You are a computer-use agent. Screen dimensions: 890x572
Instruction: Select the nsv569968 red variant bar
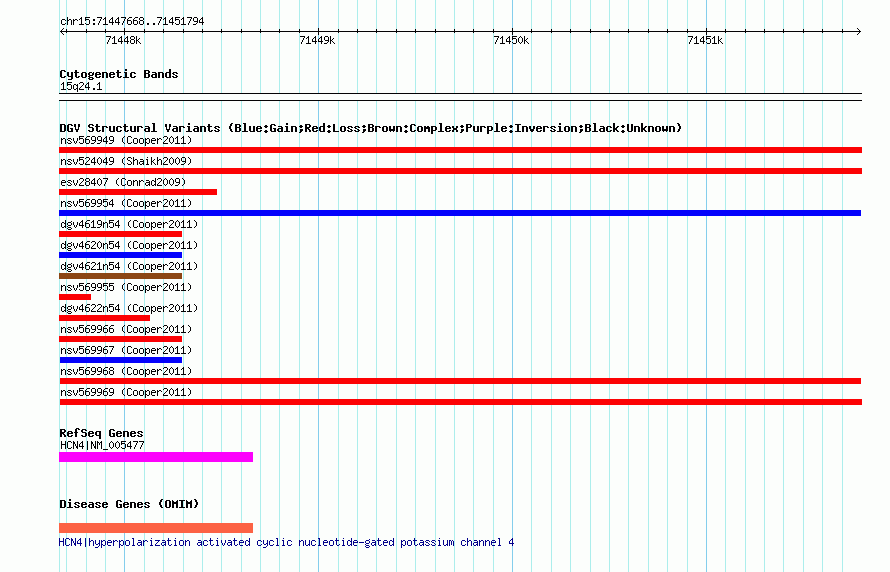tap(460, 381)
